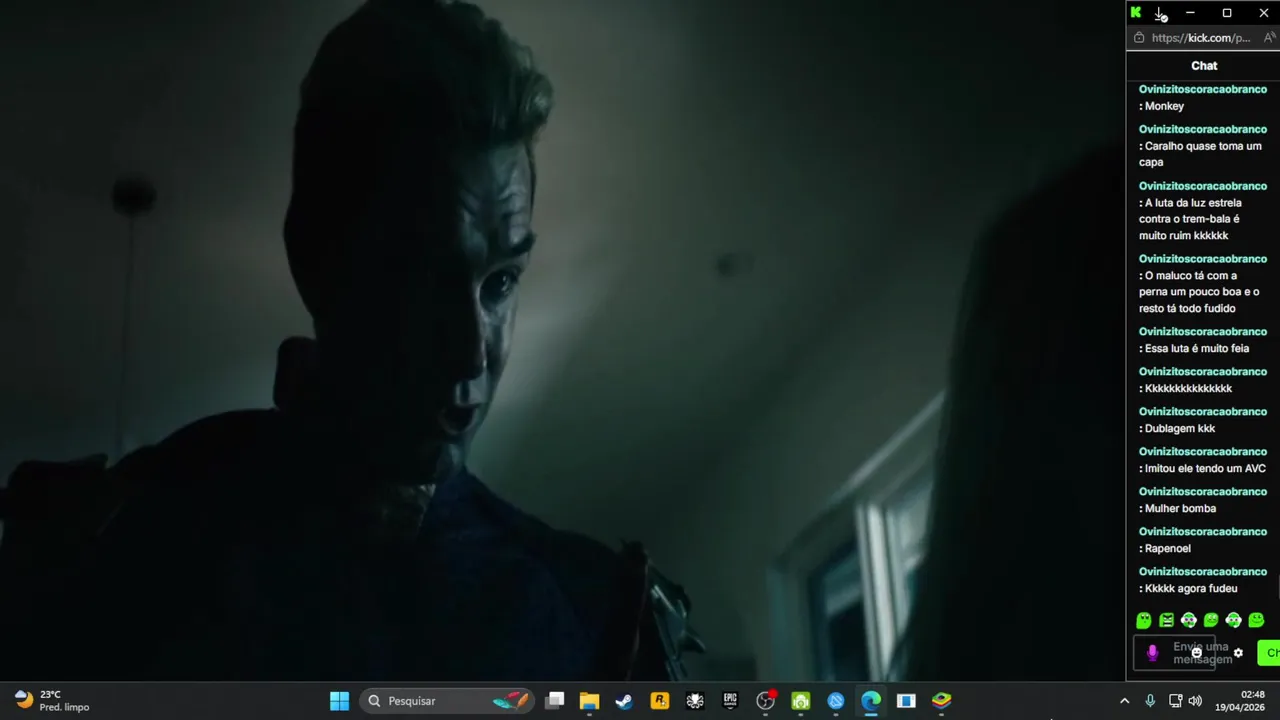Open Task View on the taskbar

[555, 701]
